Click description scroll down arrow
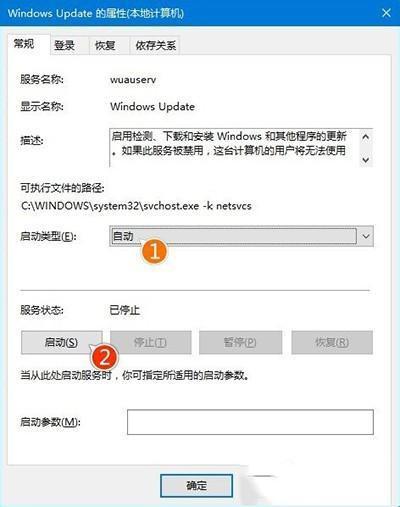 point(366,160)
